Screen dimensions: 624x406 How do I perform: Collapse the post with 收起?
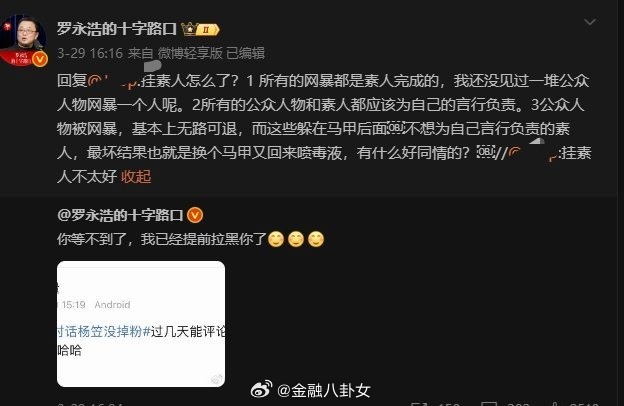136,176
